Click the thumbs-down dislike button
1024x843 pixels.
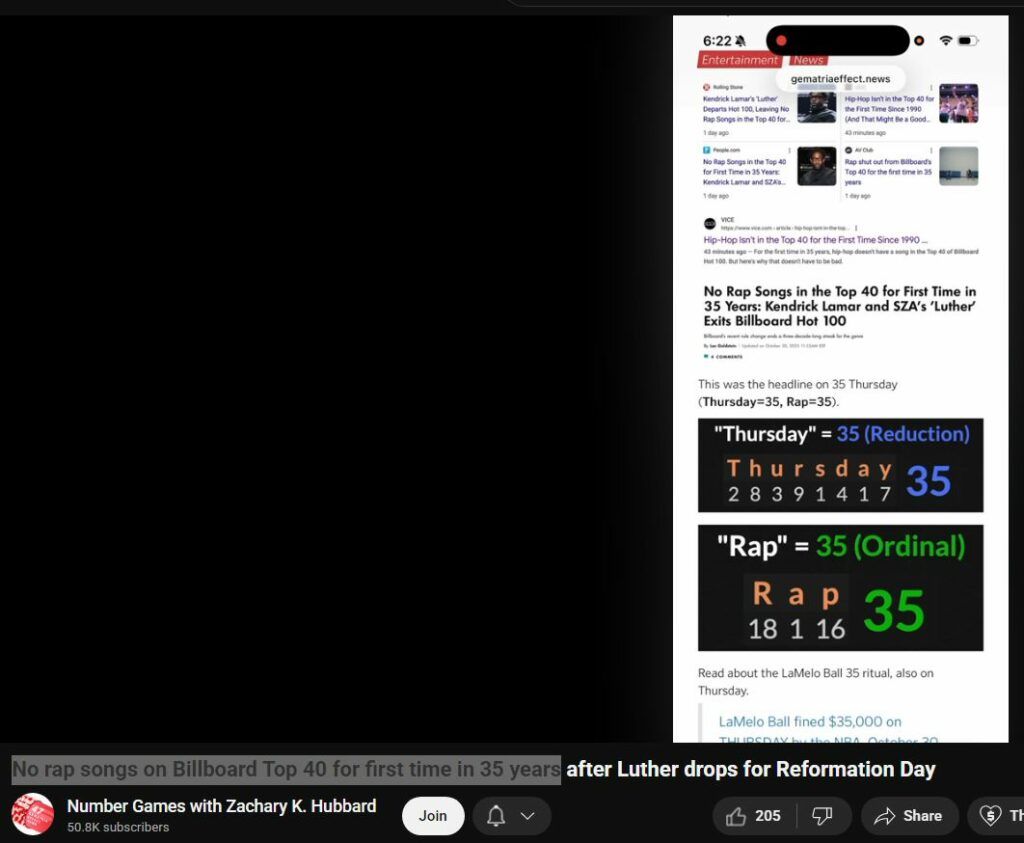pos(823,816)
